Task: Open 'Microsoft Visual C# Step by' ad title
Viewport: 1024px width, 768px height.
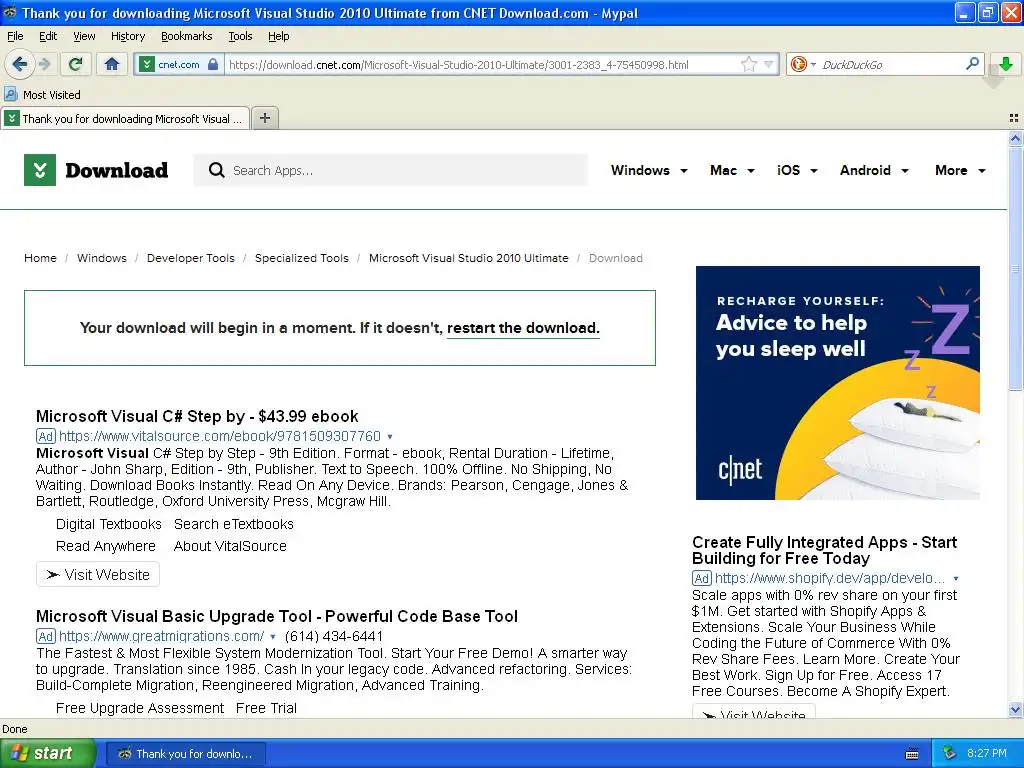Action: 197,416
